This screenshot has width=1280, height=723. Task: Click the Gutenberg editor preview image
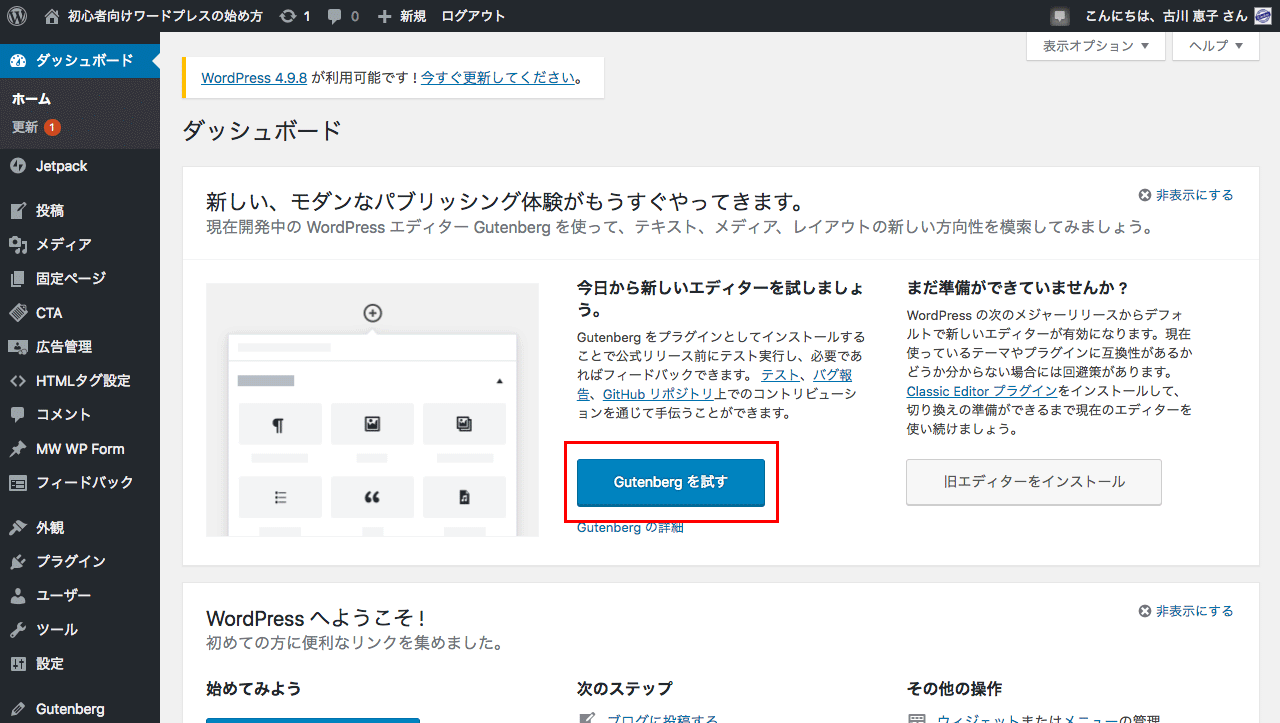(372, 410)
